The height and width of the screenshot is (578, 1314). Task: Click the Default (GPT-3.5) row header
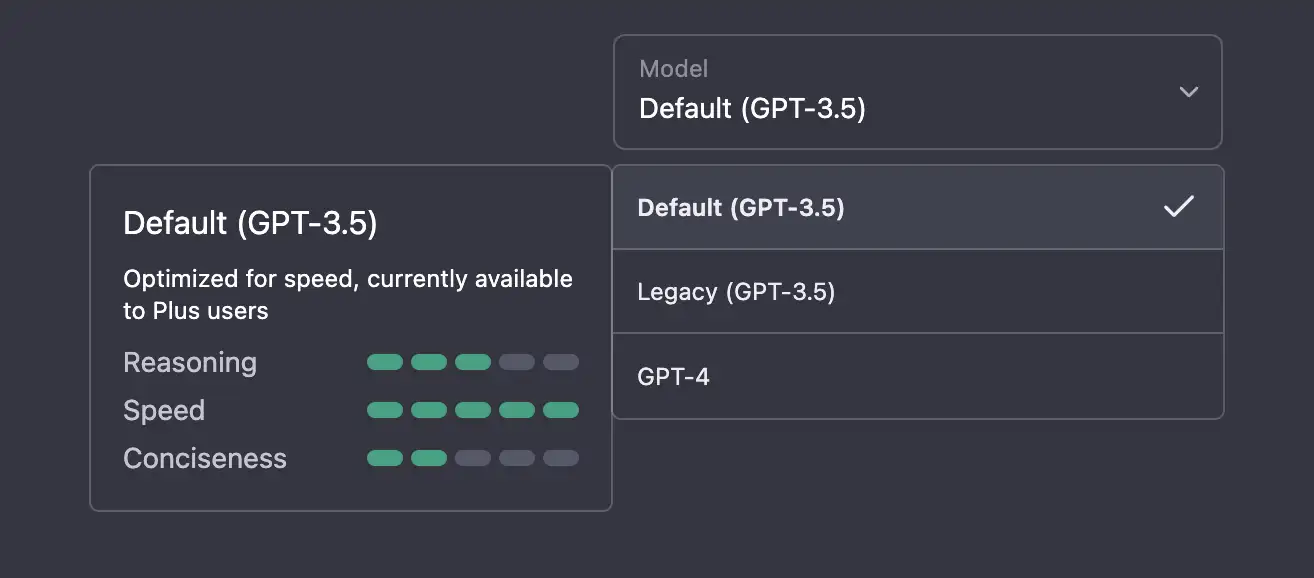[251, 223]
